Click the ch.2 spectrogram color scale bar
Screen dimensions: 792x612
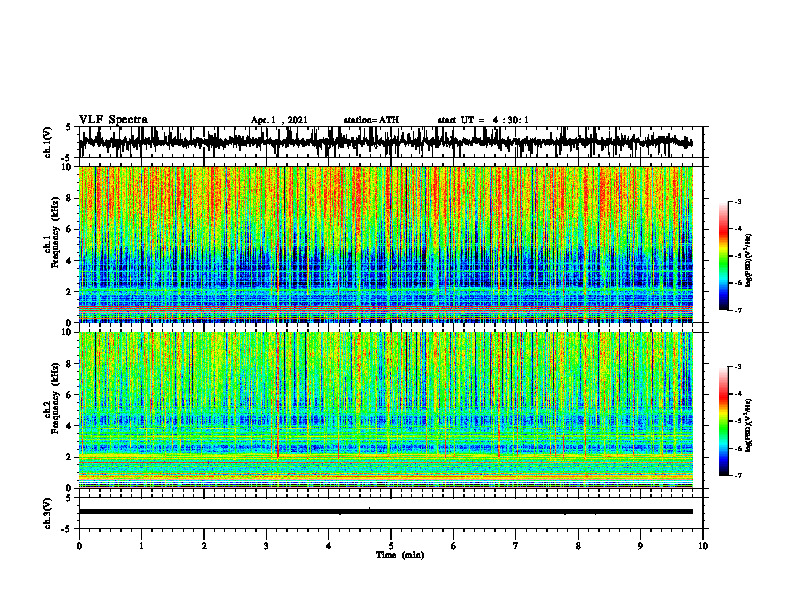[723, 421]
